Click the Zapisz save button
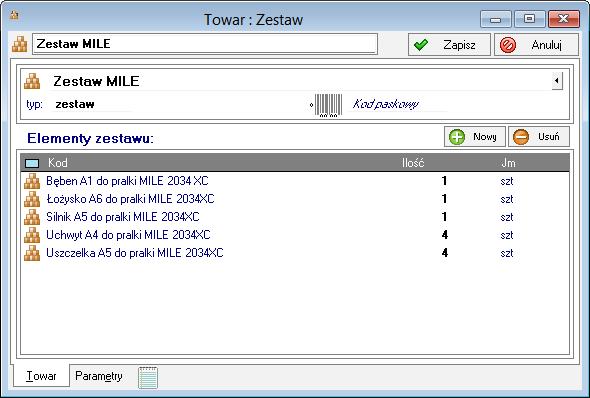Screen dimensions: 590x398 point(449,45)
